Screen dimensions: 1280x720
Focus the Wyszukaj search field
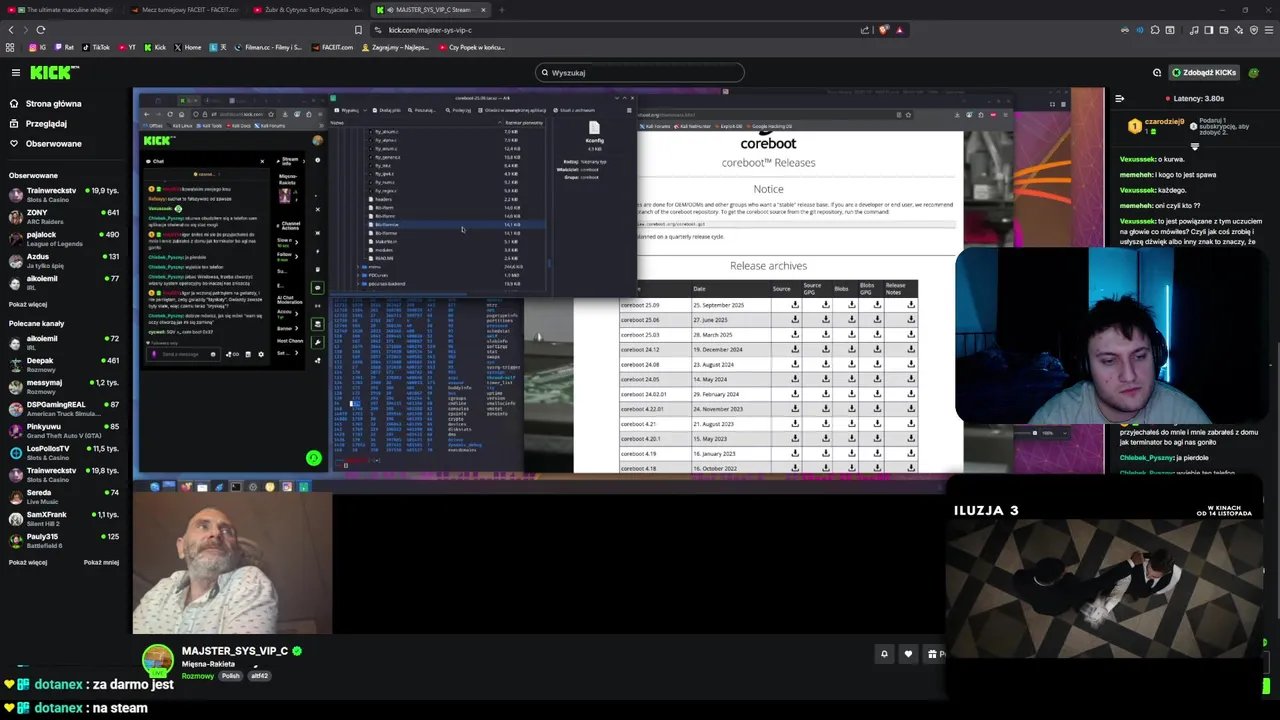640,72
